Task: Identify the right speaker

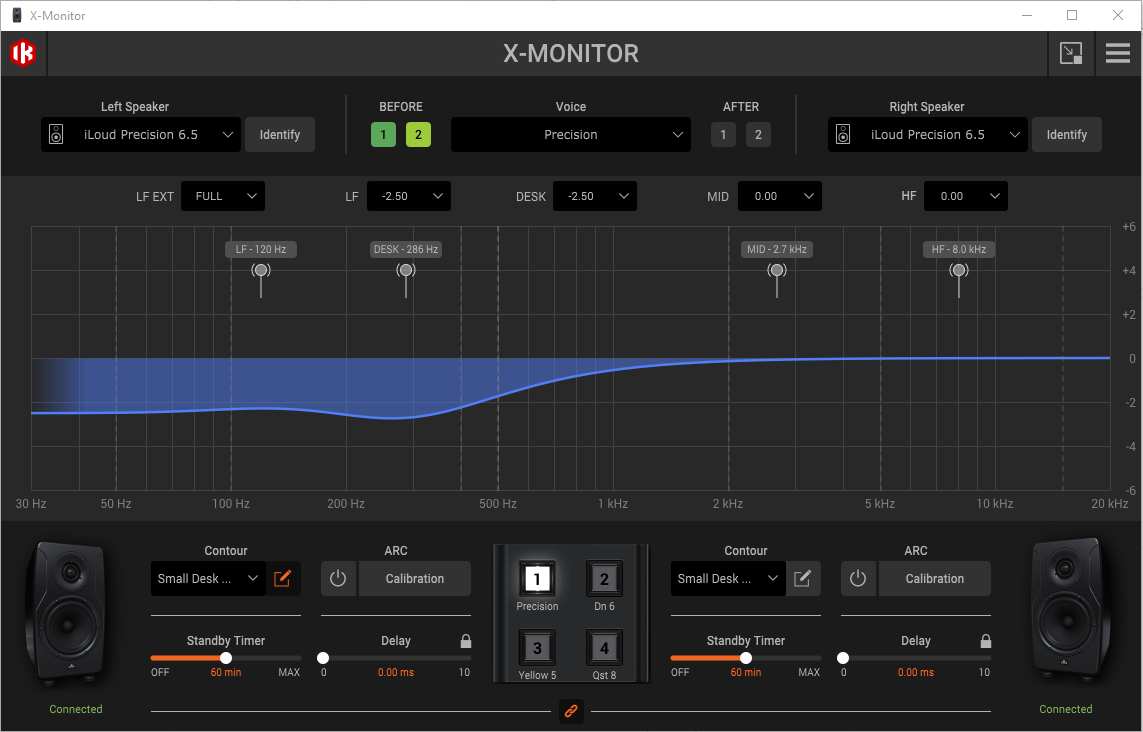Action: 1066,135
